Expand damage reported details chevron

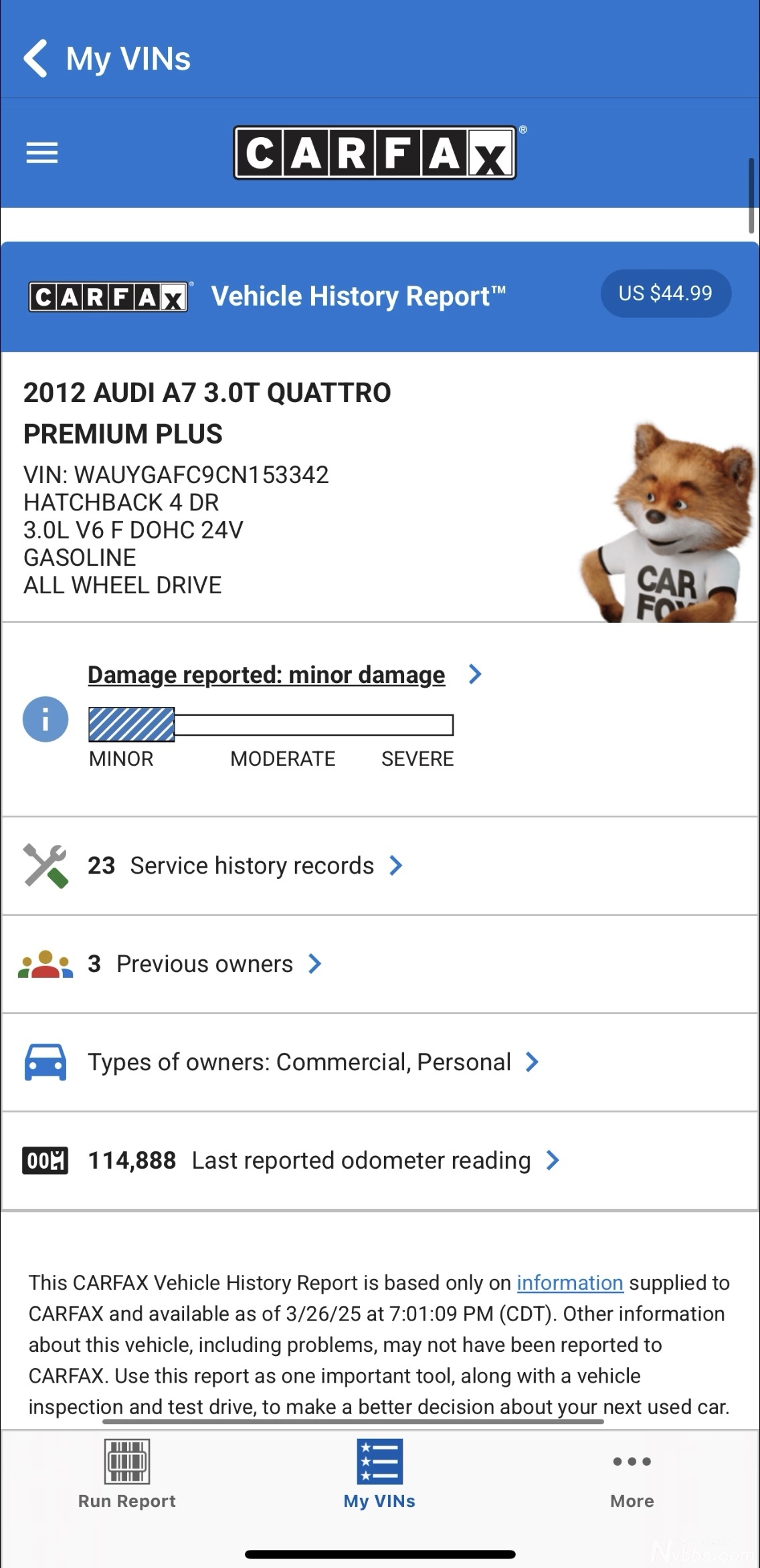(475, 674)
